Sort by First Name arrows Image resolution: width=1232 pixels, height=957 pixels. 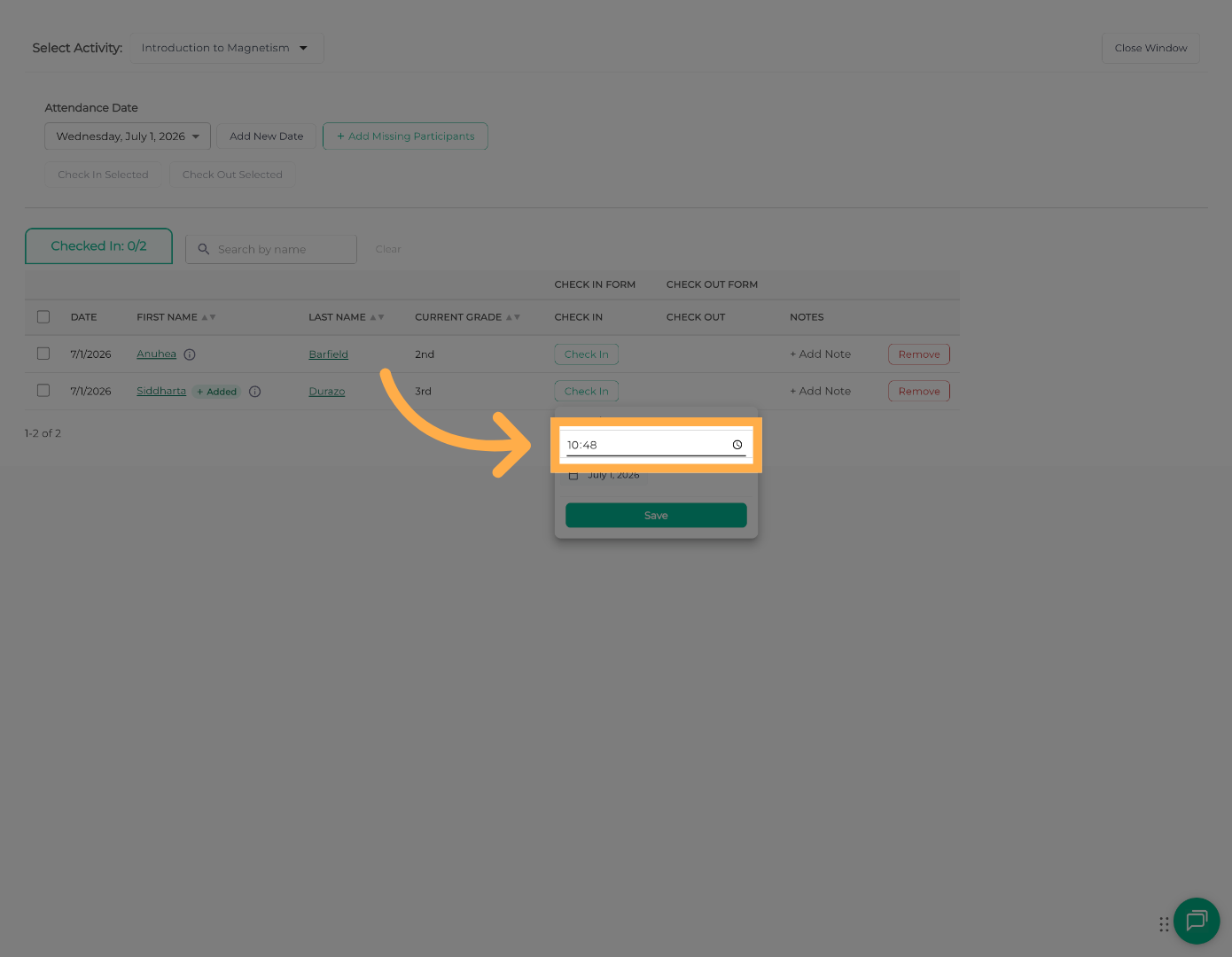209,317
